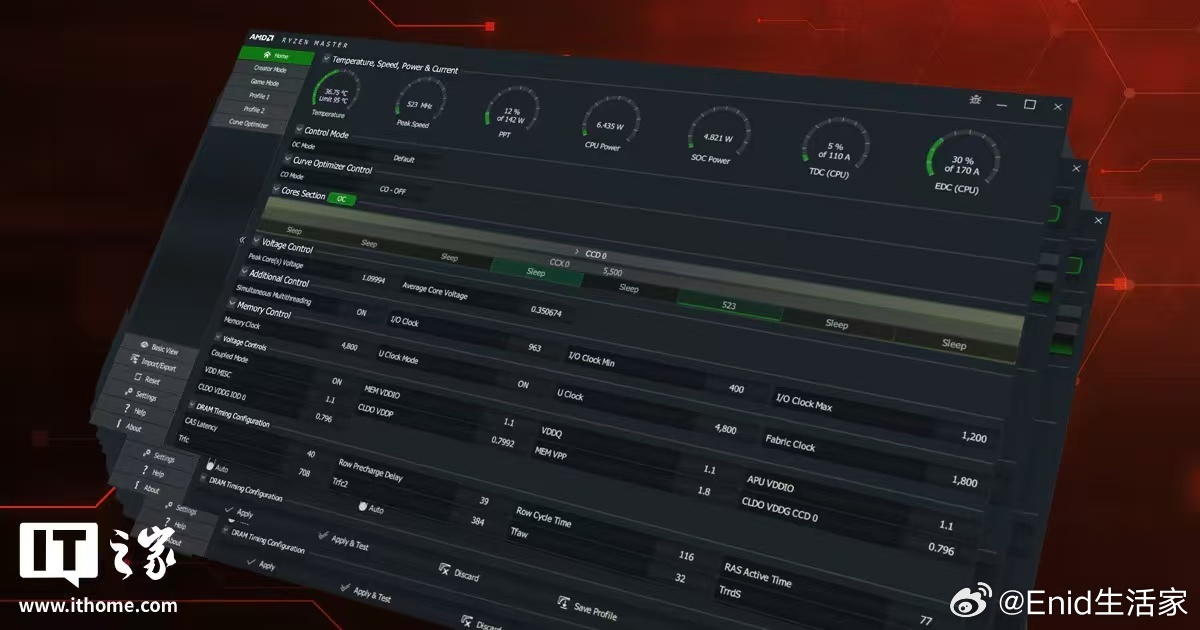Collapse the Cores Section
Viewport: 1200px width, 630px height.
276,189
